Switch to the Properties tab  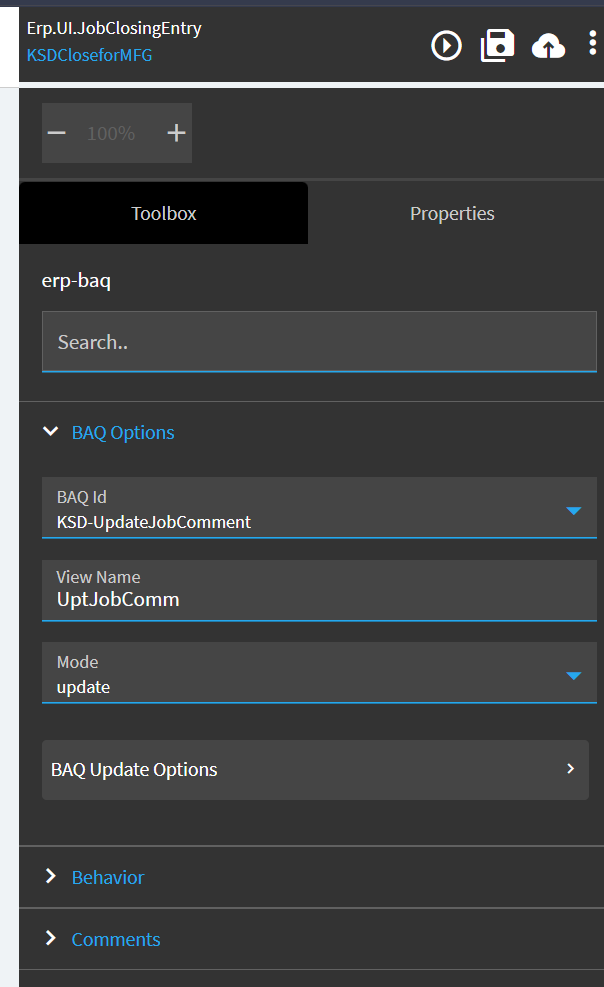(x=452, y=213)
